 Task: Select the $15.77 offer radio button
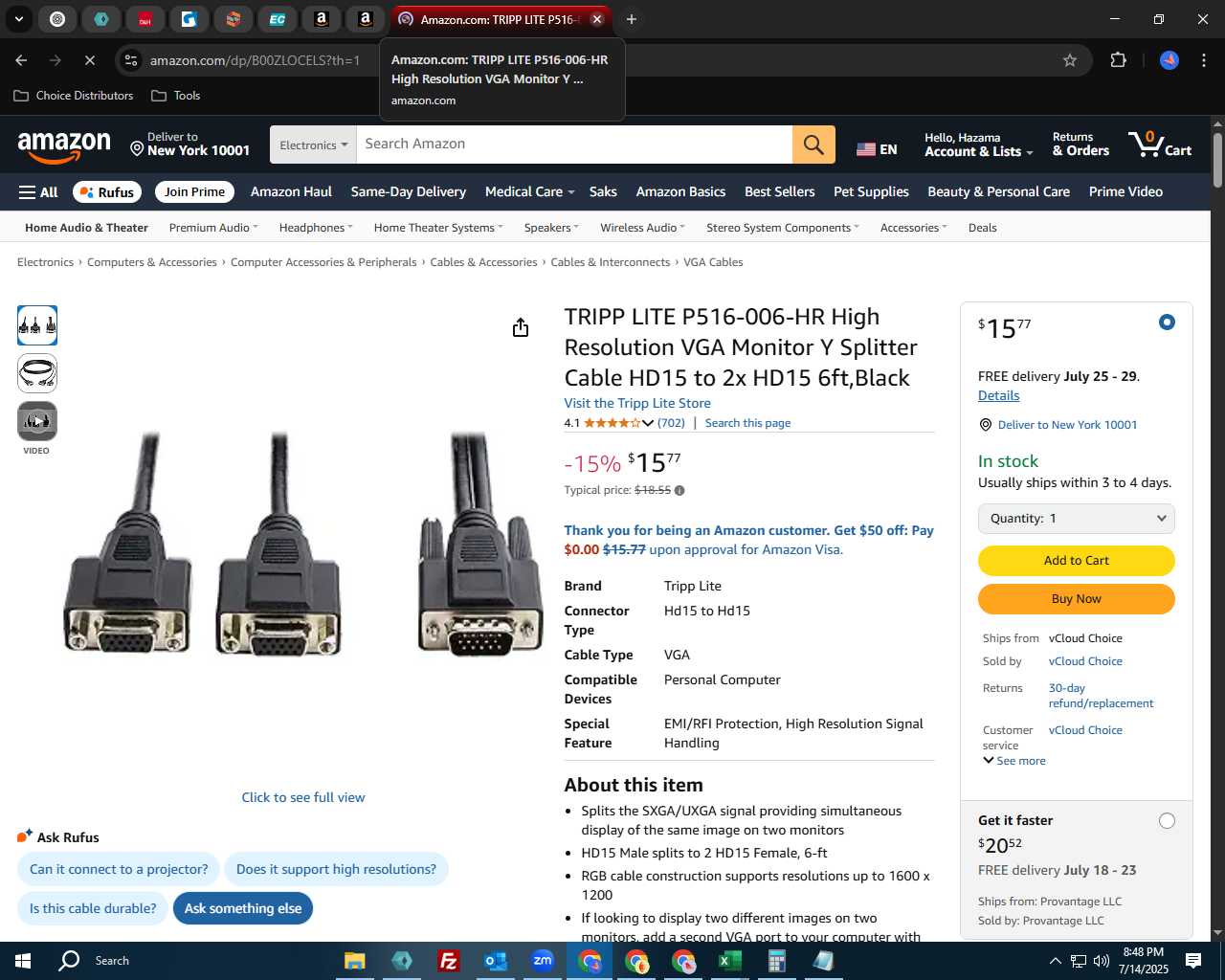tap(1167, 323)
